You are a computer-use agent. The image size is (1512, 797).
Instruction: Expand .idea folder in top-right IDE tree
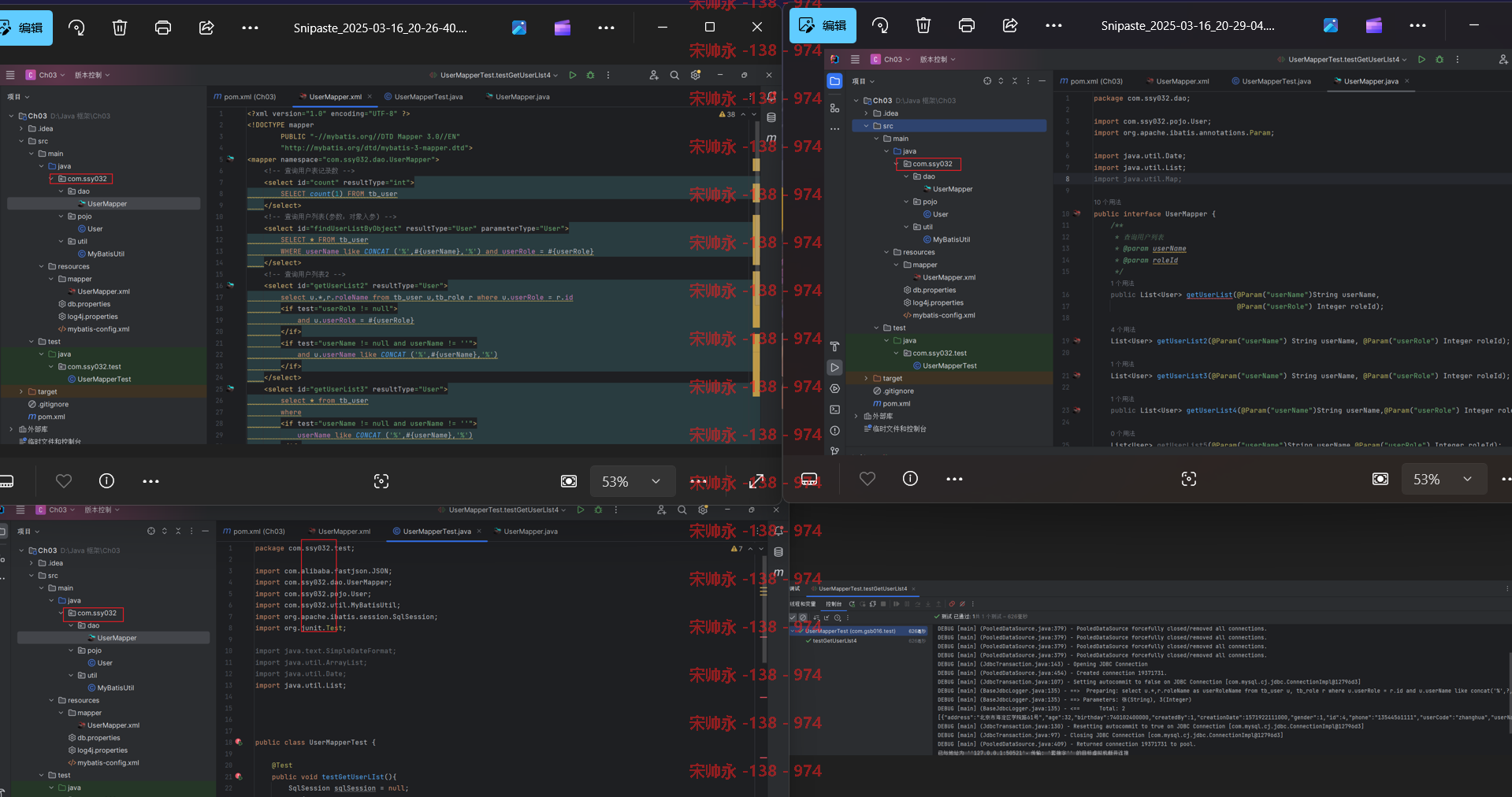coord(867,113)
